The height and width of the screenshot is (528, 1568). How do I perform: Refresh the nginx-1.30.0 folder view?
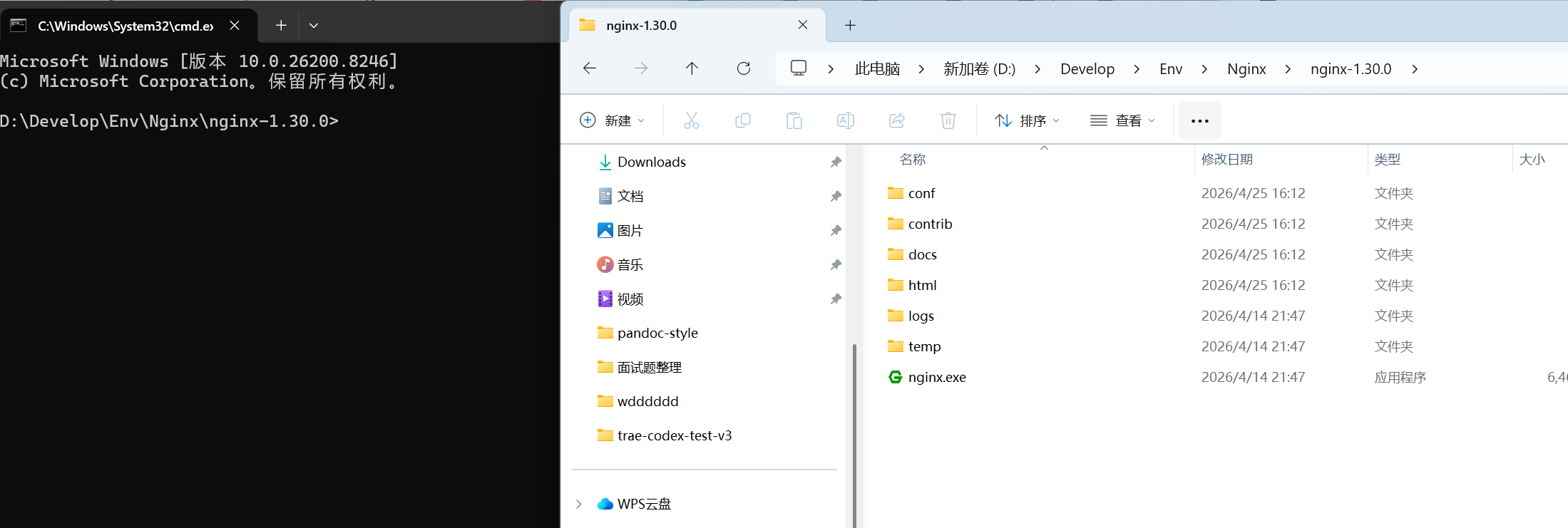pos(744,68)
